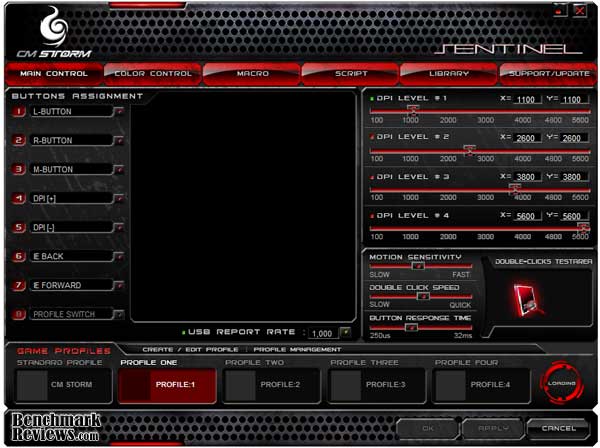Click the CM Storm logo

[x=54, y=33]
